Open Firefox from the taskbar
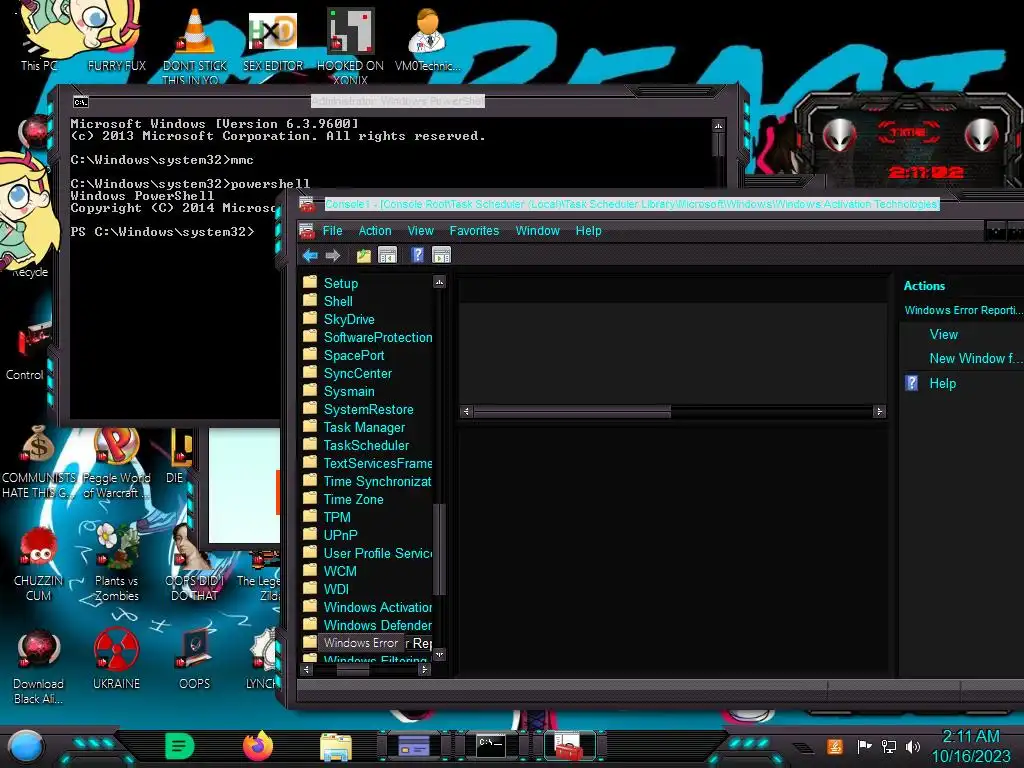This screenshot has height=768, width=1024. tap(258, 746)
